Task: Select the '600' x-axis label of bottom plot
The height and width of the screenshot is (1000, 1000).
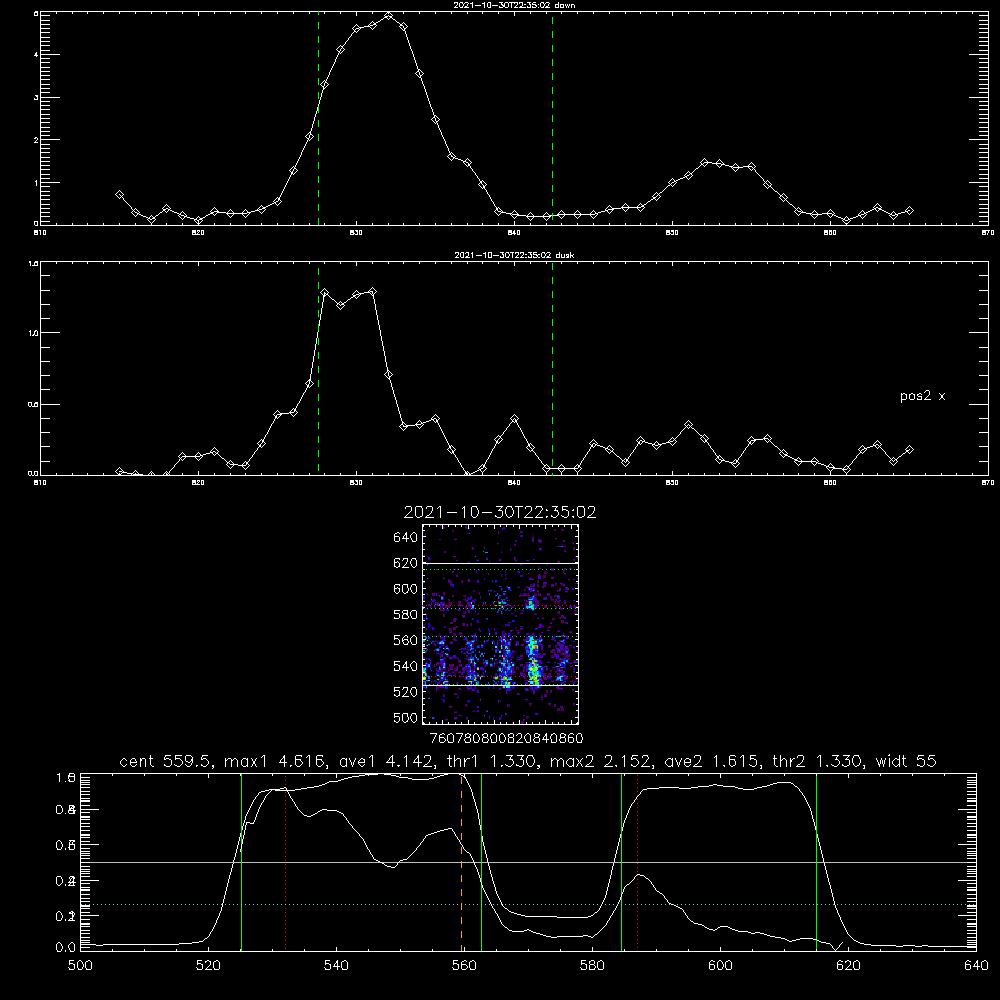Action: [x=720, y=966]
